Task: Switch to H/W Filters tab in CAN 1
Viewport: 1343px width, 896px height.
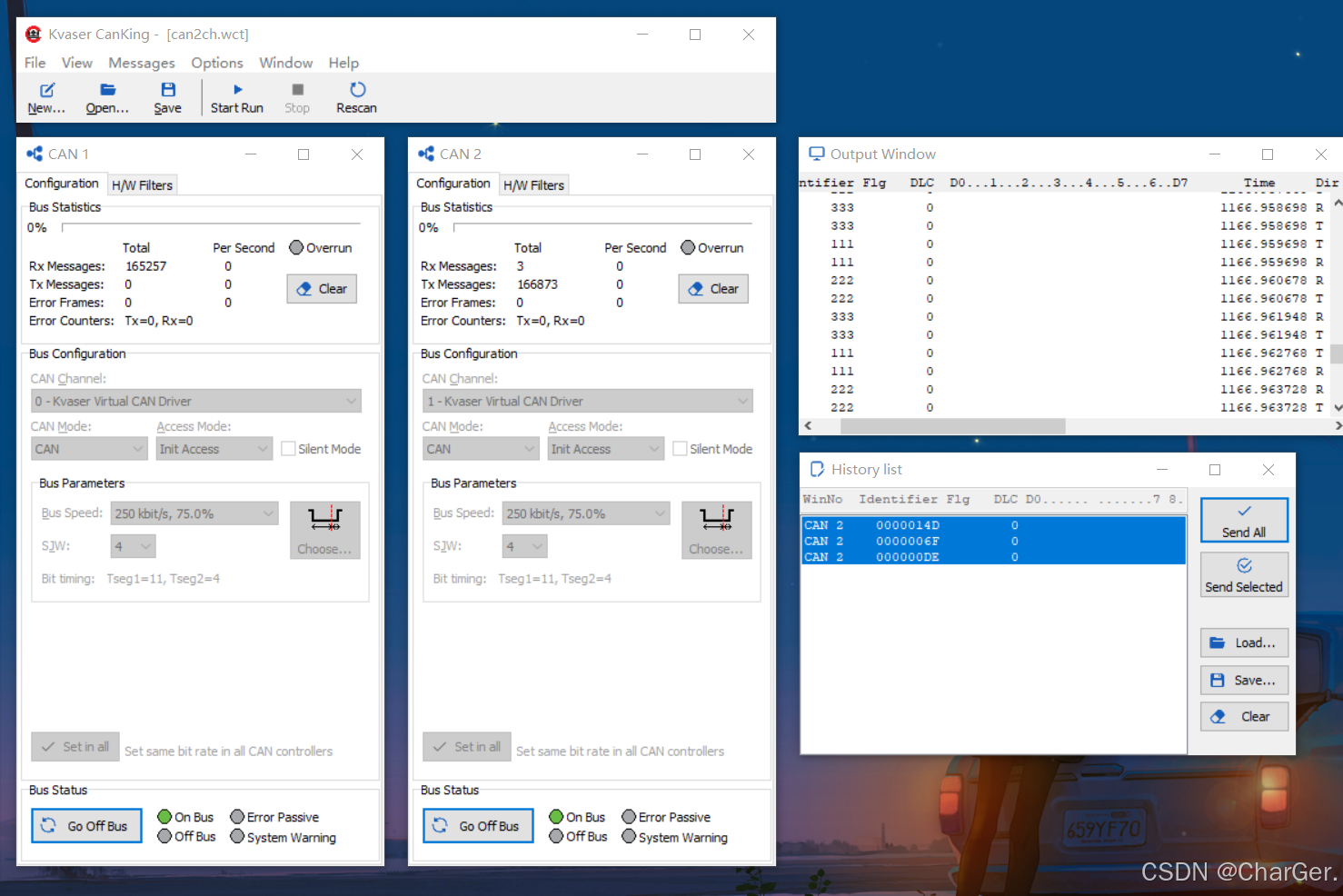Action: pos(142,185)
